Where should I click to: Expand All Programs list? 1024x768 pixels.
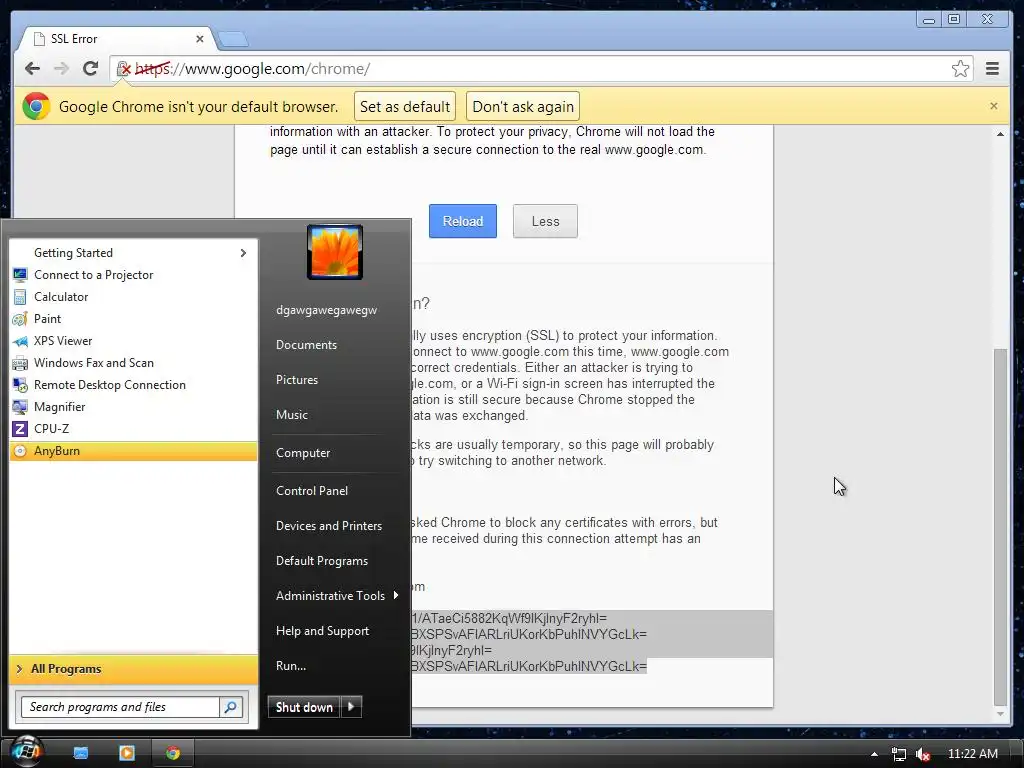[x=133, y=669]
